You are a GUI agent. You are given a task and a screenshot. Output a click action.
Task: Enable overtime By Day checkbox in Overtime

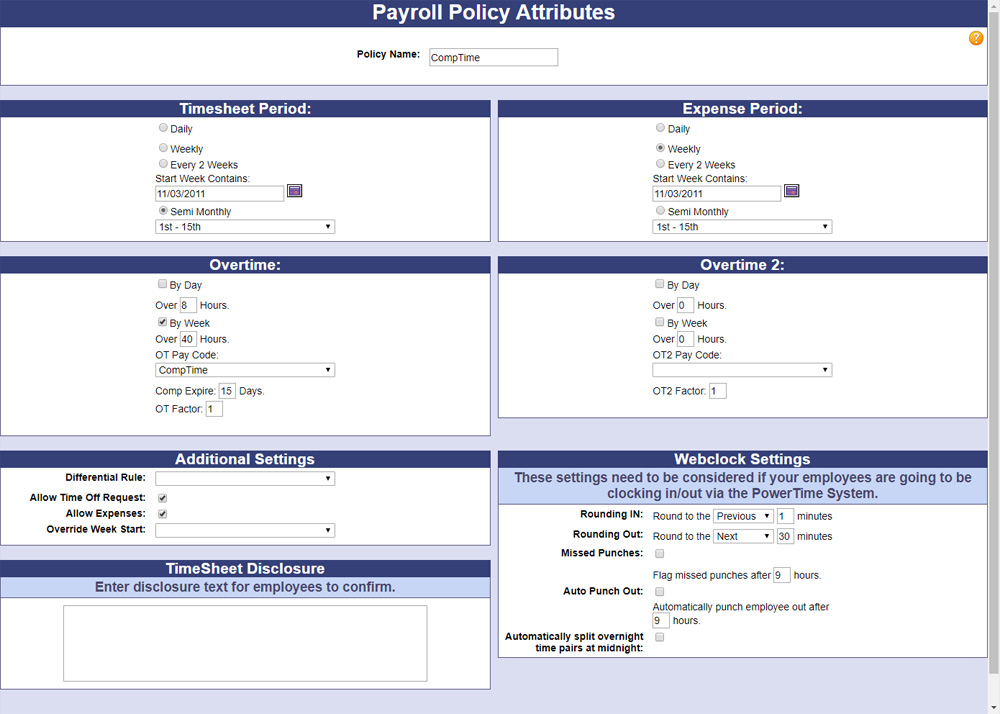point(163,284)
